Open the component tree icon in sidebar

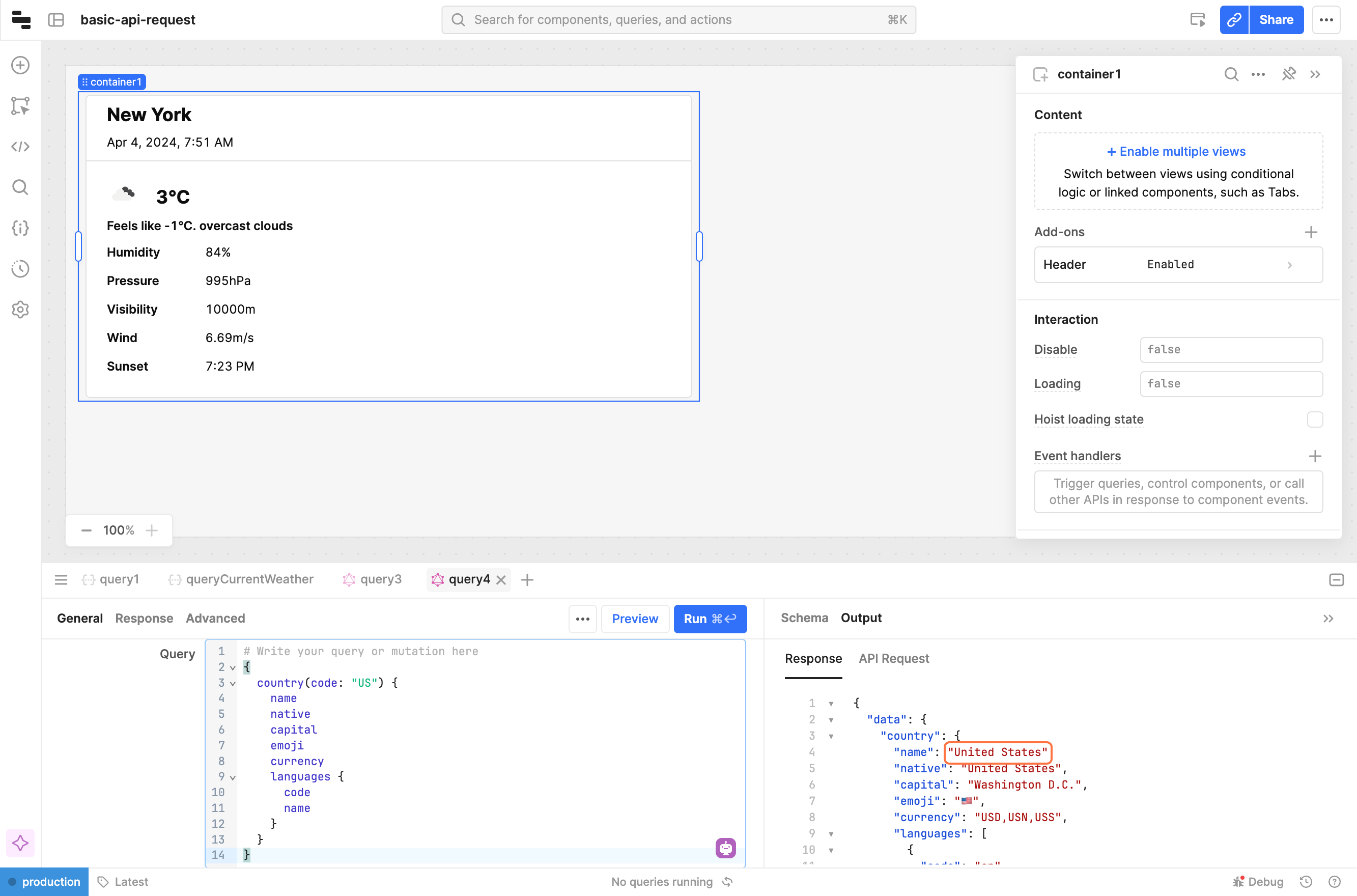20,106
